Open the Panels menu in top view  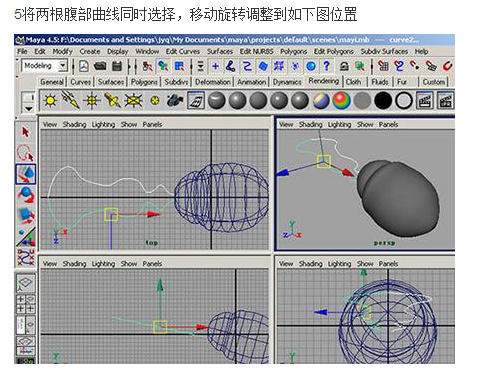152,124
